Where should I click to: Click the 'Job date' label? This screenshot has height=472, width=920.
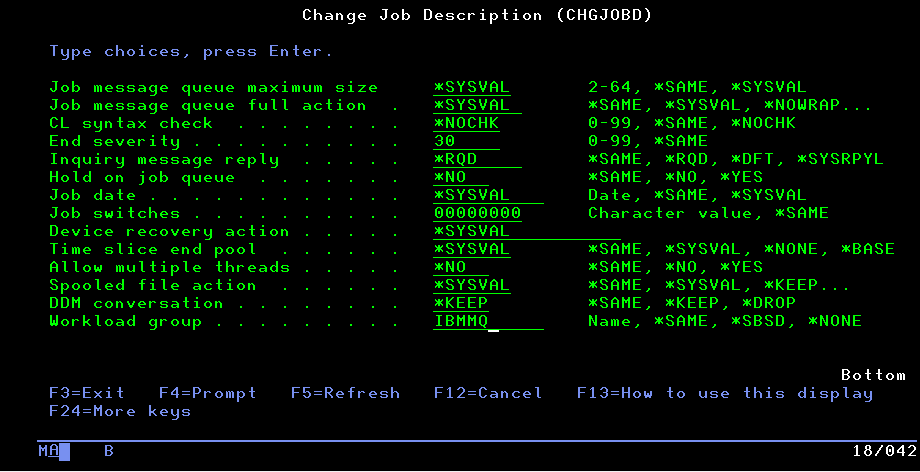pyautogui.click(x=93, y=195)
